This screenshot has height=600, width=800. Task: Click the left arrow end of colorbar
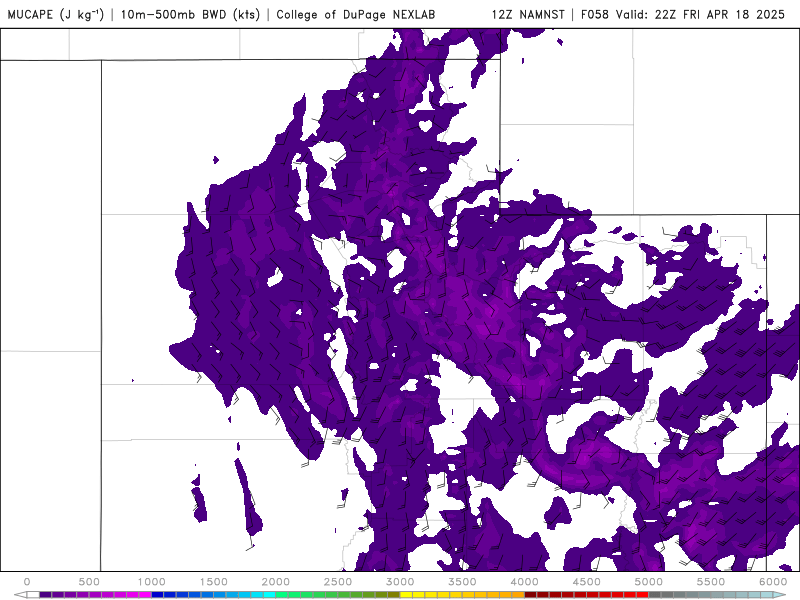[x=20, y=594]
